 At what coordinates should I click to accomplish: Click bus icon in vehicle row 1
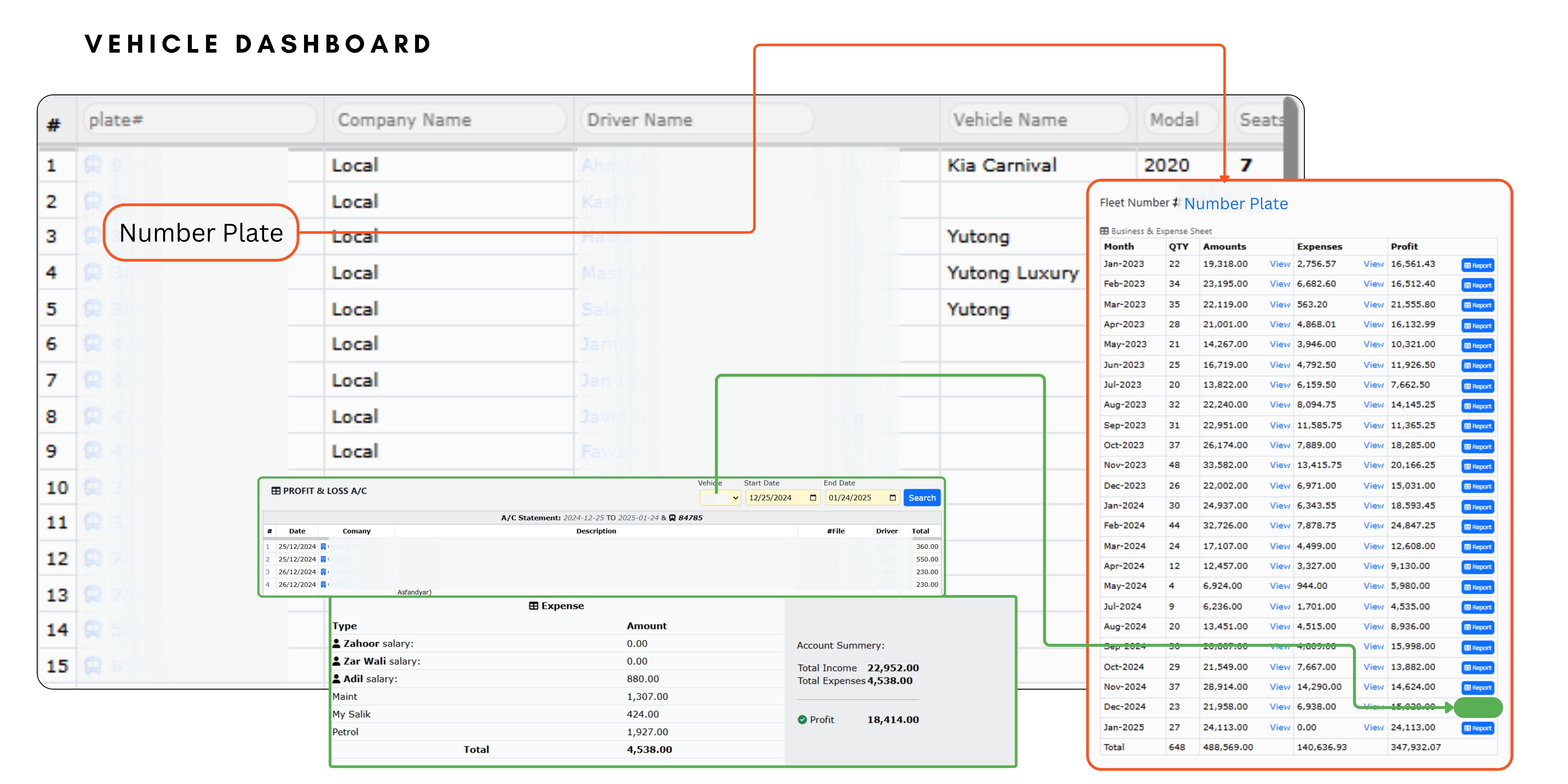[x=93, y=165]
